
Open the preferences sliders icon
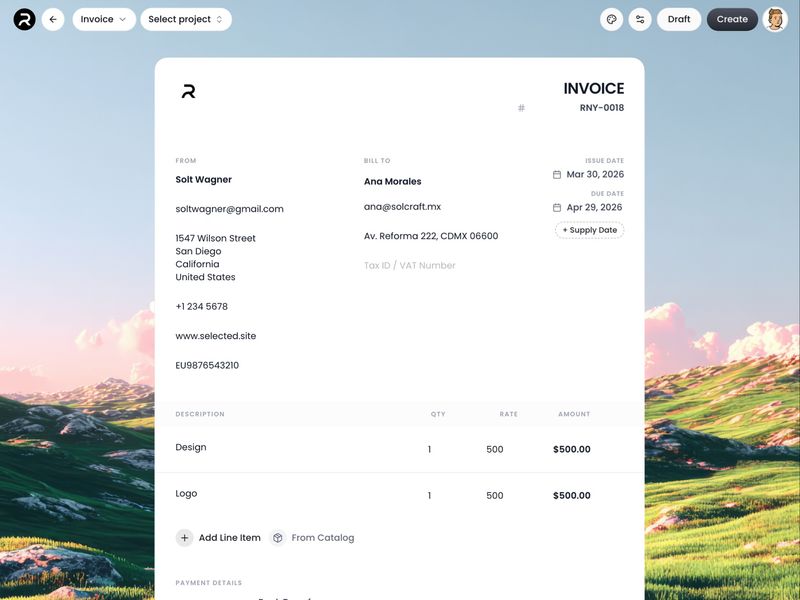coord(639,18)
